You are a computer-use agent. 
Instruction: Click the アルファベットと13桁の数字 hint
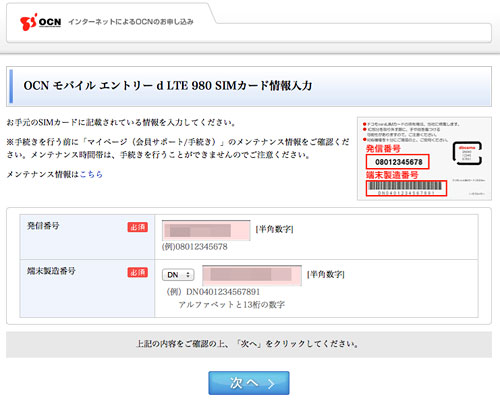point(232,305)
